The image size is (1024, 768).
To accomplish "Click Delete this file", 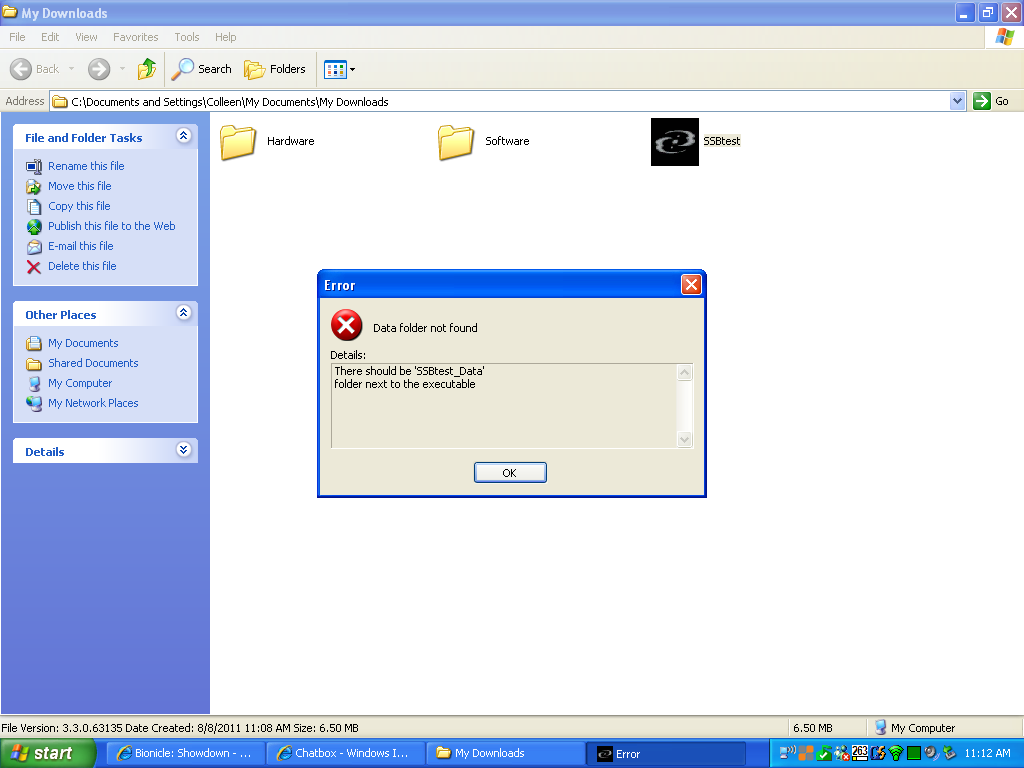I will click(x=82, y=266).
